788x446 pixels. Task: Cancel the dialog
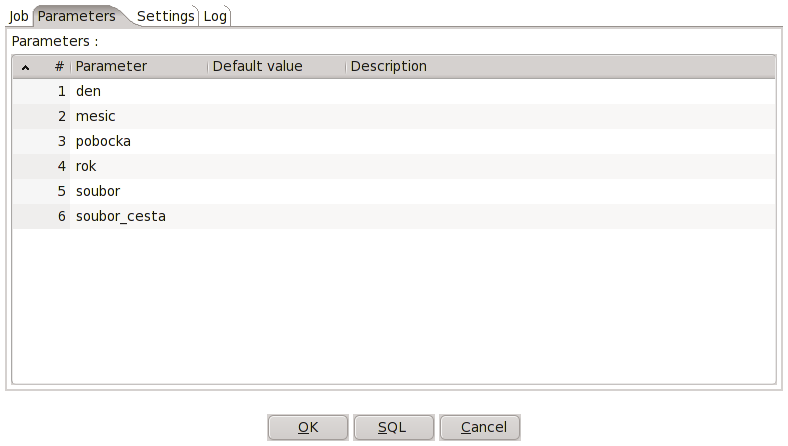pos(480,427)
